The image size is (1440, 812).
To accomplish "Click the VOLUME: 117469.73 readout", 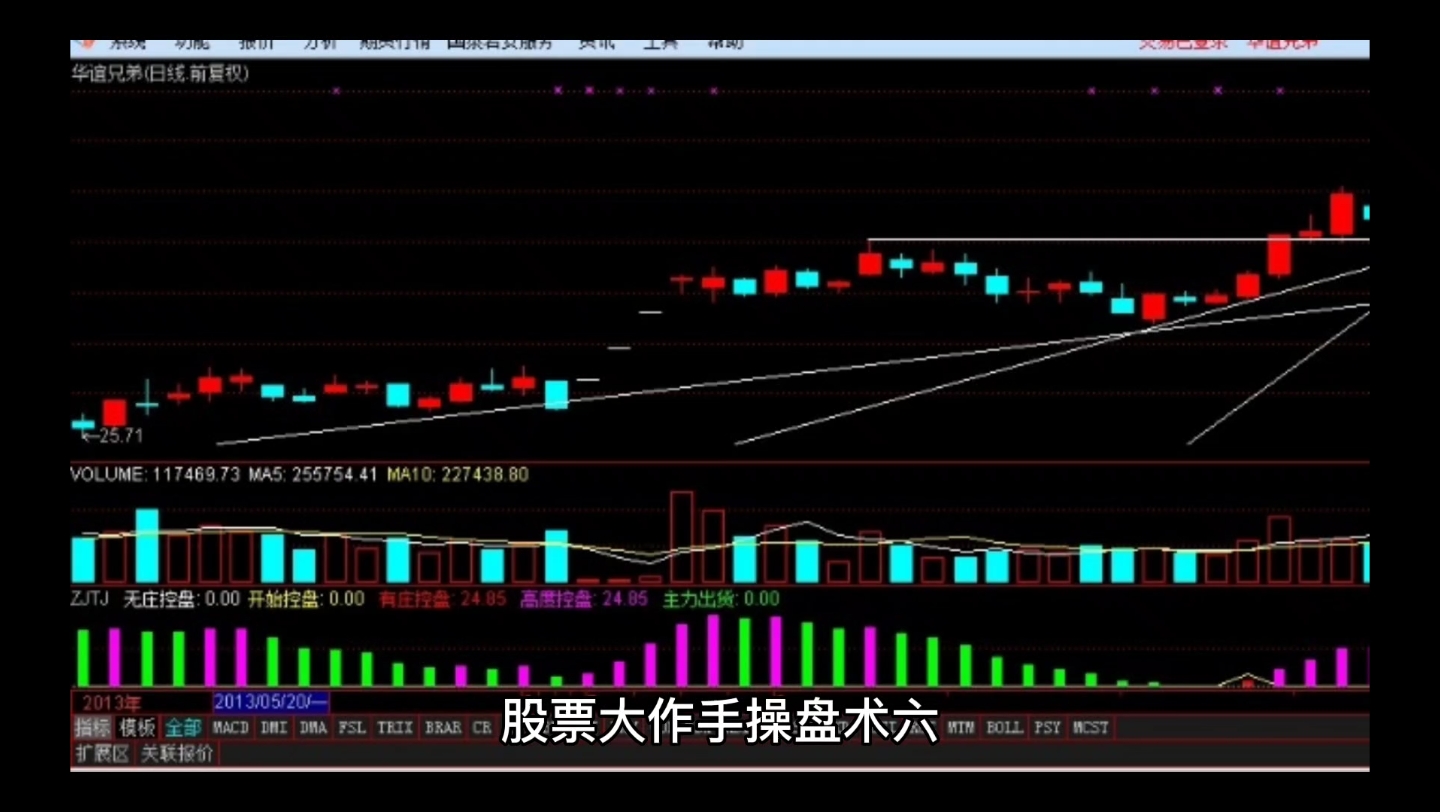I will (x=155, y=475).
